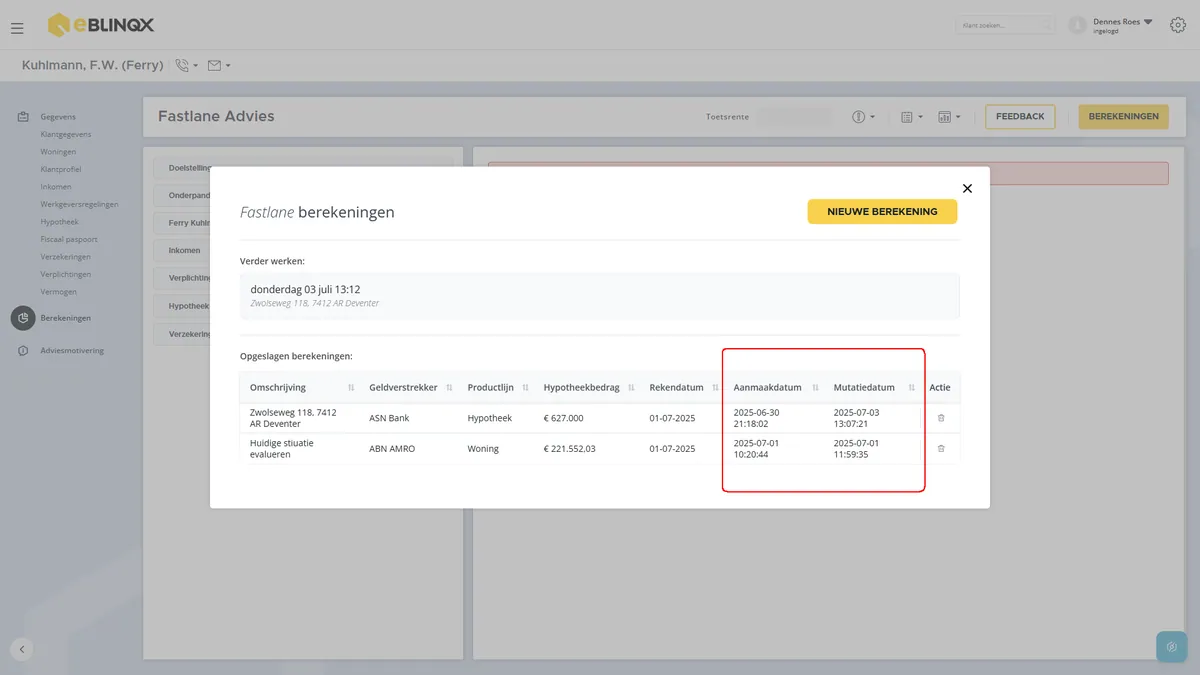Sort table by Aanmaakdatum column
The image size is (1200, 675).
click(815, 388)
